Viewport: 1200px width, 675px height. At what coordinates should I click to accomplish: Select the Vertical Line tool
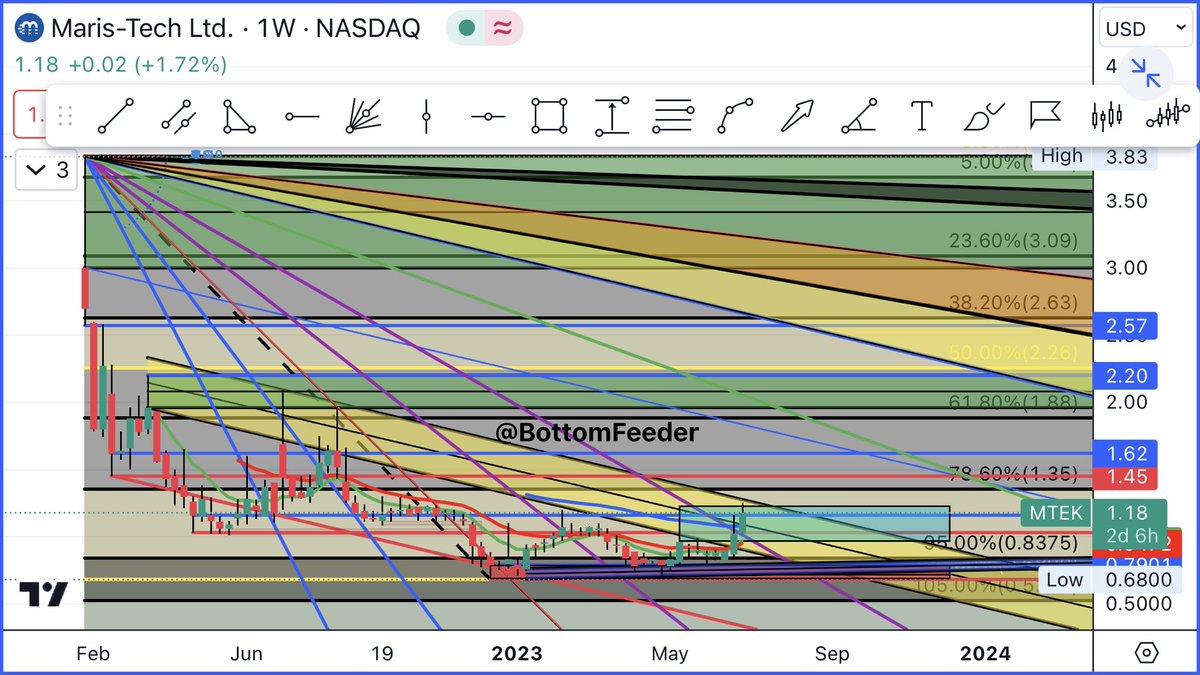click(425, 115)
